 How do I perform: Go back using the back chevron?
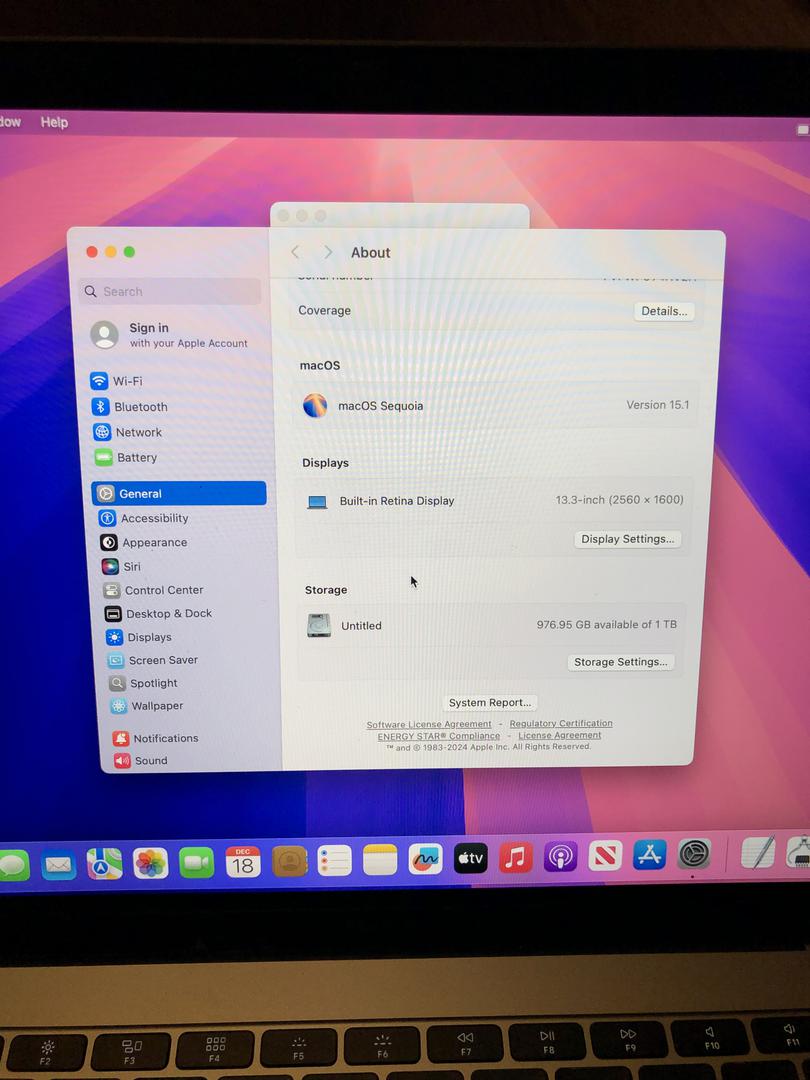(295, 253)
